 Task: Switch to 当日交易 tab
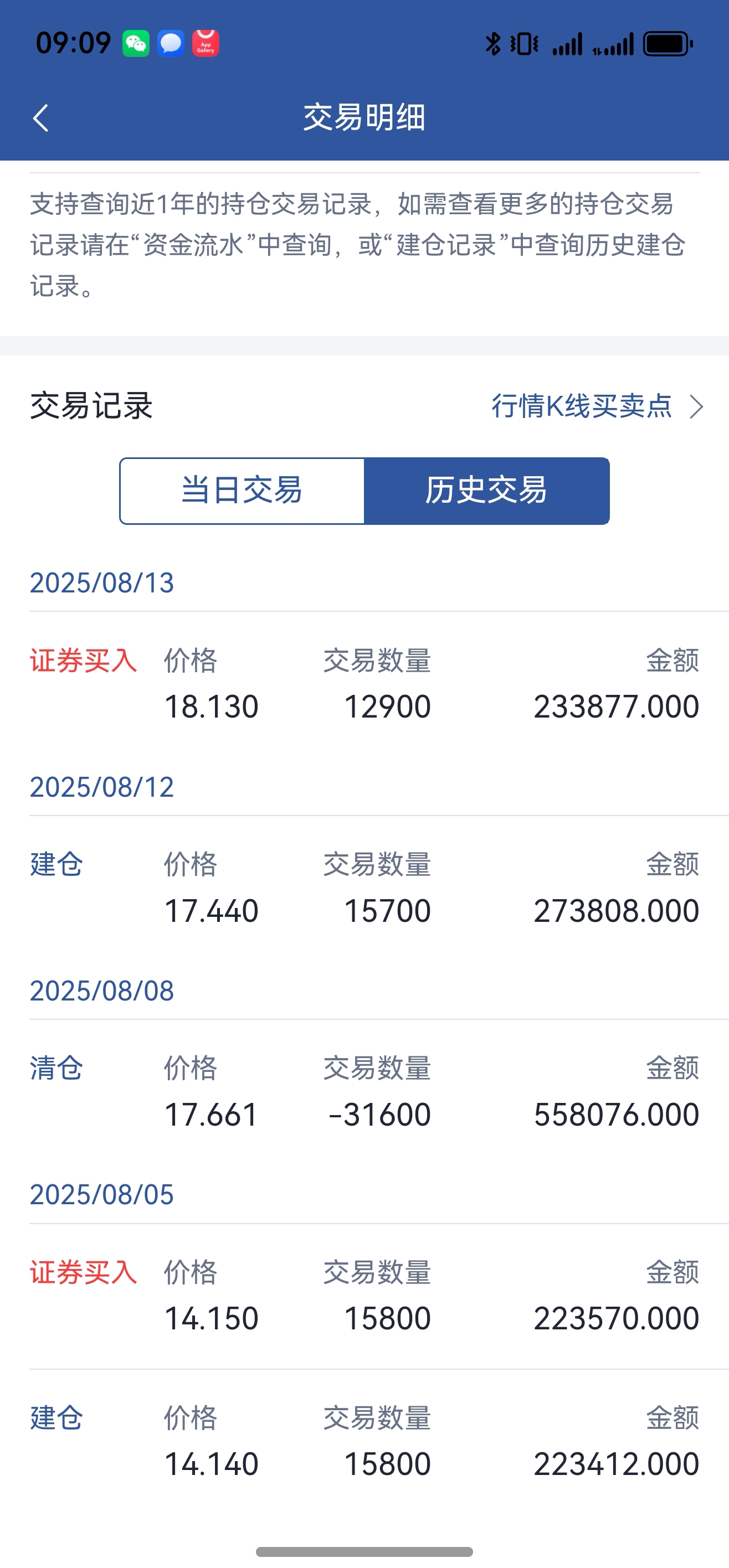243,491
